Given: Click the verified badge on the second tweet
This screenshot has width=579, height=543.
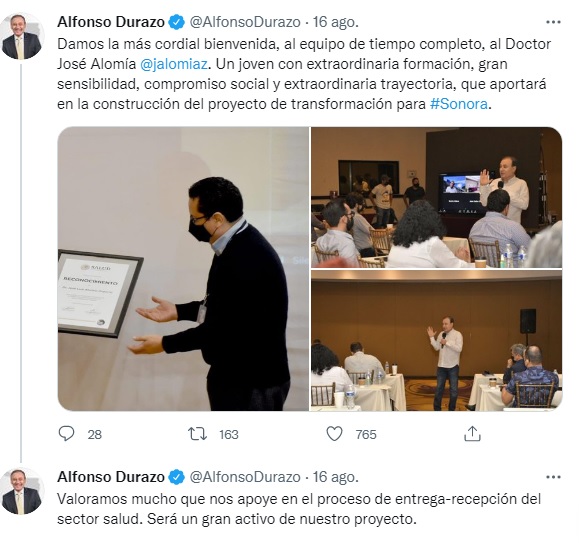Looking at the screenshot, I should [x=177, y=477].
